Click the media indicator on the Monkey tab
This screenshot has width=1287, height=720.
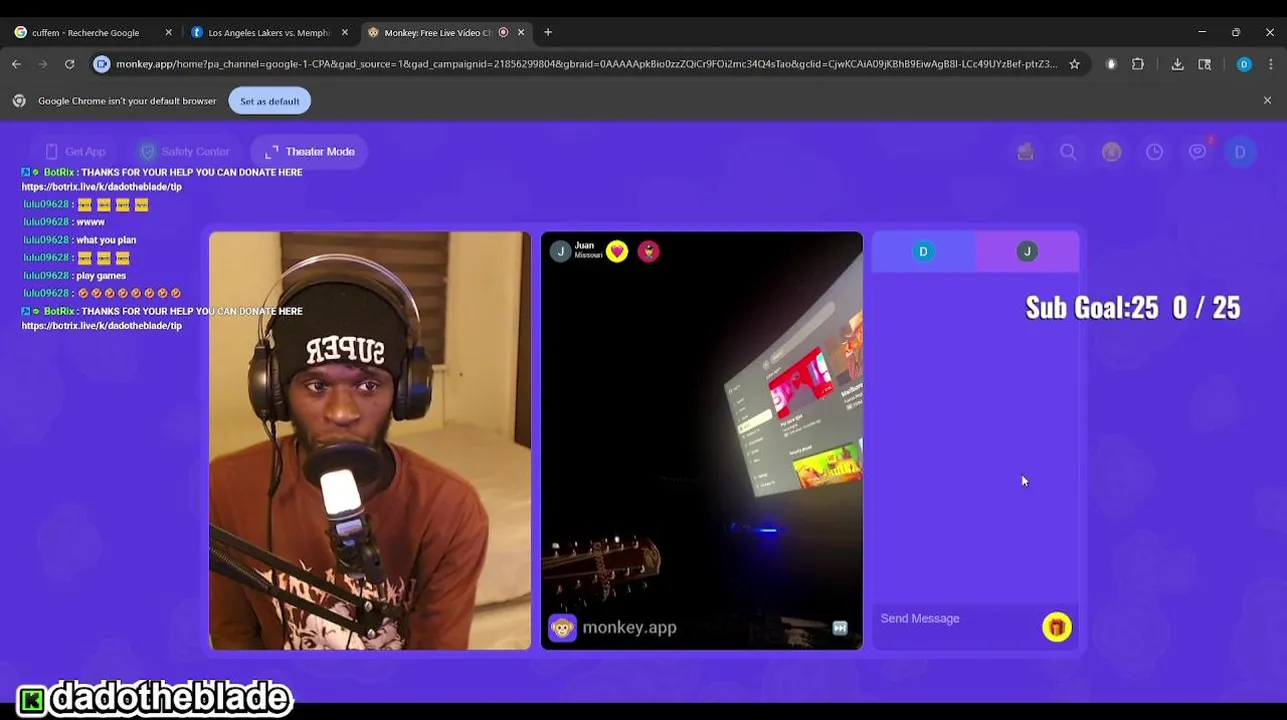coord(503,33)
